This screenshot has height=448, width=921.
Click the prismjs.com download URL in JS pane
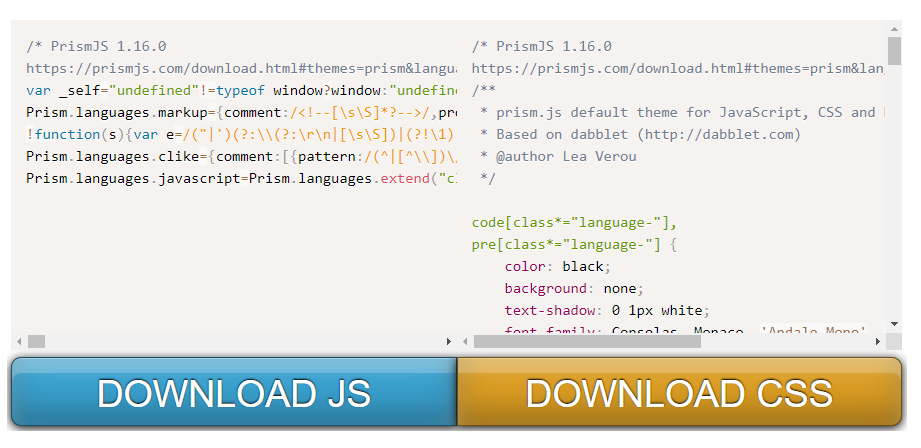[x=241, y=69]
